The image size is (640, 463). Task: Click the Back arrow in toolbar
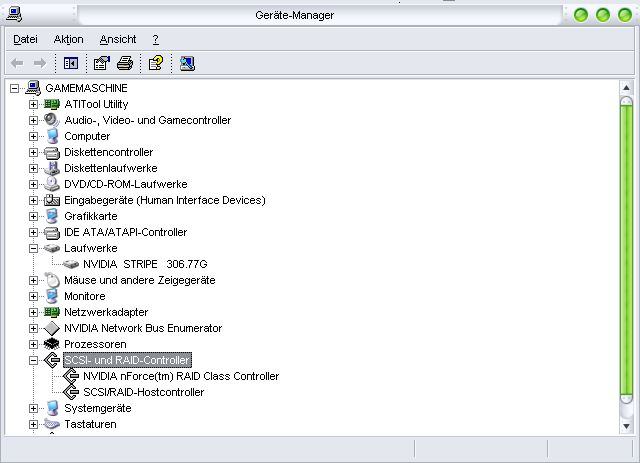(x=17, y=63)
